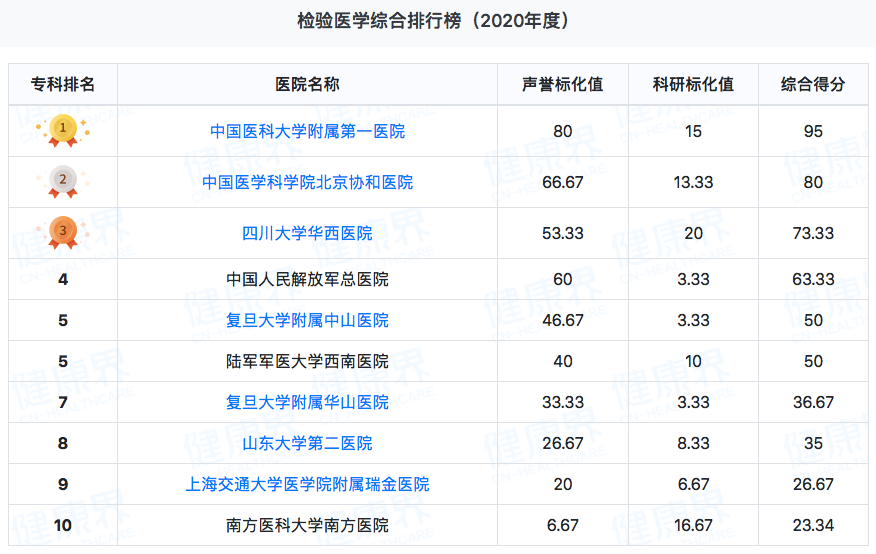Click the research value 13.33
Screen dimensions: 876x554
[693, 182]
